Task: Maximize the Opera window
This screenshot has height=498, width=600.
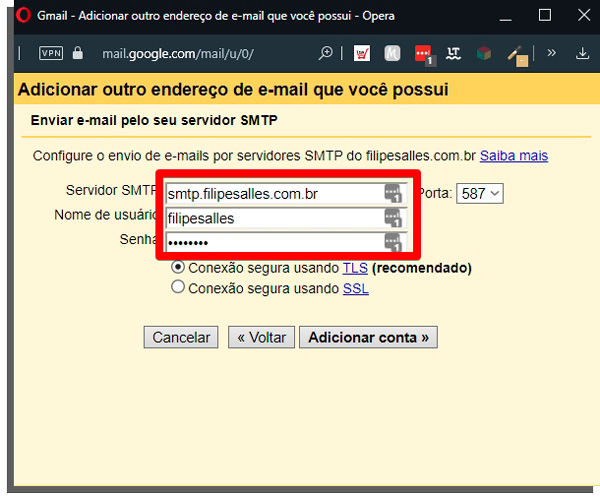Action: pyautogui.click(x=545, y=15)
